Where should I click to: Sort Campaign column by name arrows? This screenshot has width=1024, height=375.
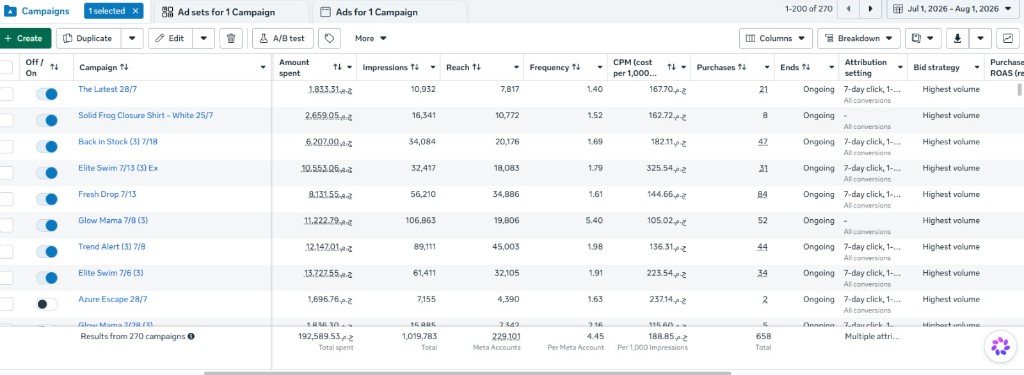pyautogui.click(x=124, y=67)
